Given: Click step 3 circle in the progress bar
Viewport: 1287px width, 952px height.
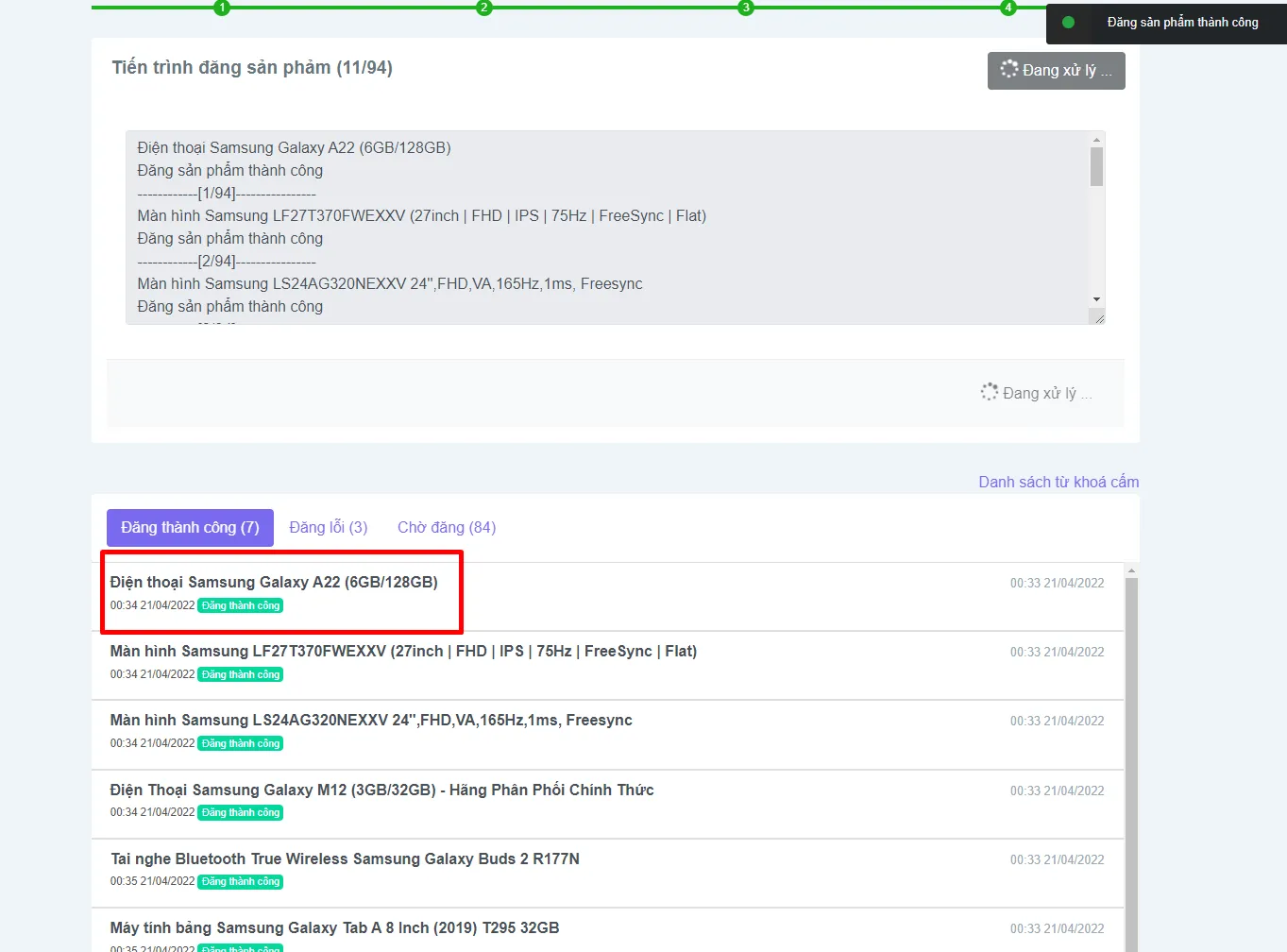Looking at the screenshot, I should pos(746,8).
